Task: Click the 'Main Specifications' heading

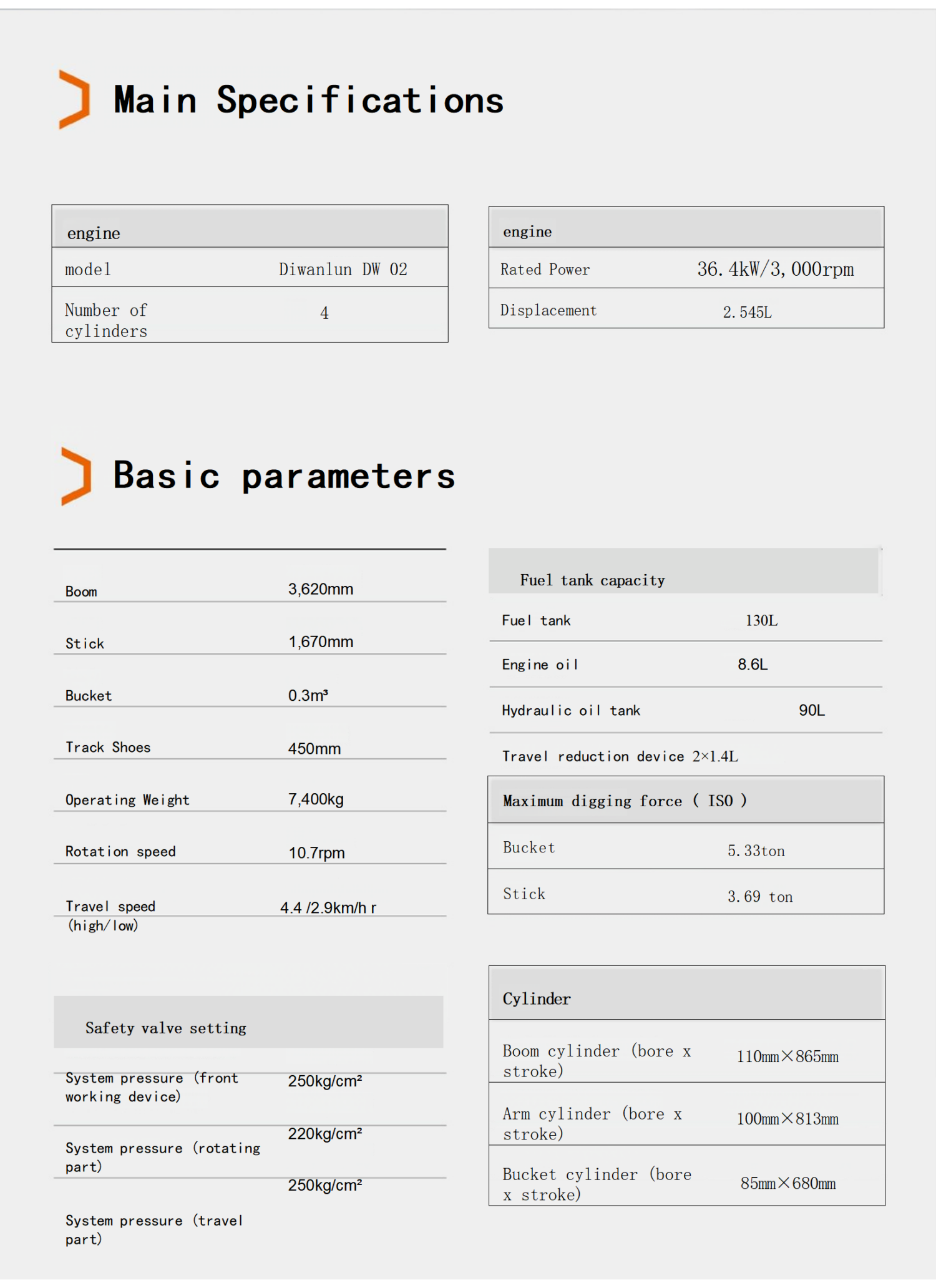Action: [308, 100]
